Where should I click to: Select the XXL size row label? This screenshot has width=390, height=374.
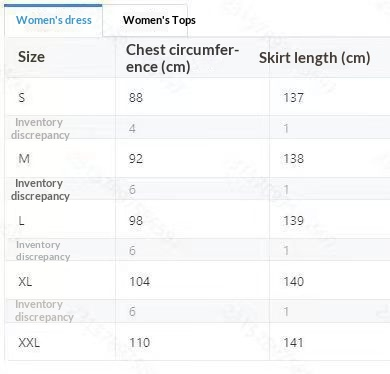[x=29, y=343]
